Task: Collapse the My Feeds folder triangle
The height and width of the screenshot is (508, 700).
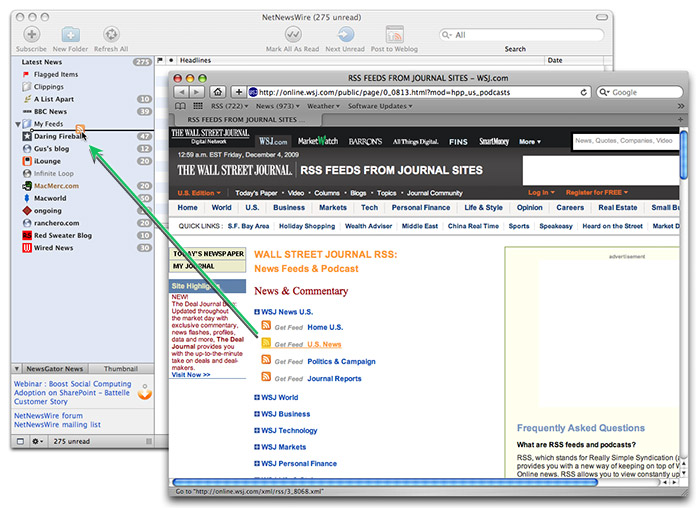Action: click(18, 124)
